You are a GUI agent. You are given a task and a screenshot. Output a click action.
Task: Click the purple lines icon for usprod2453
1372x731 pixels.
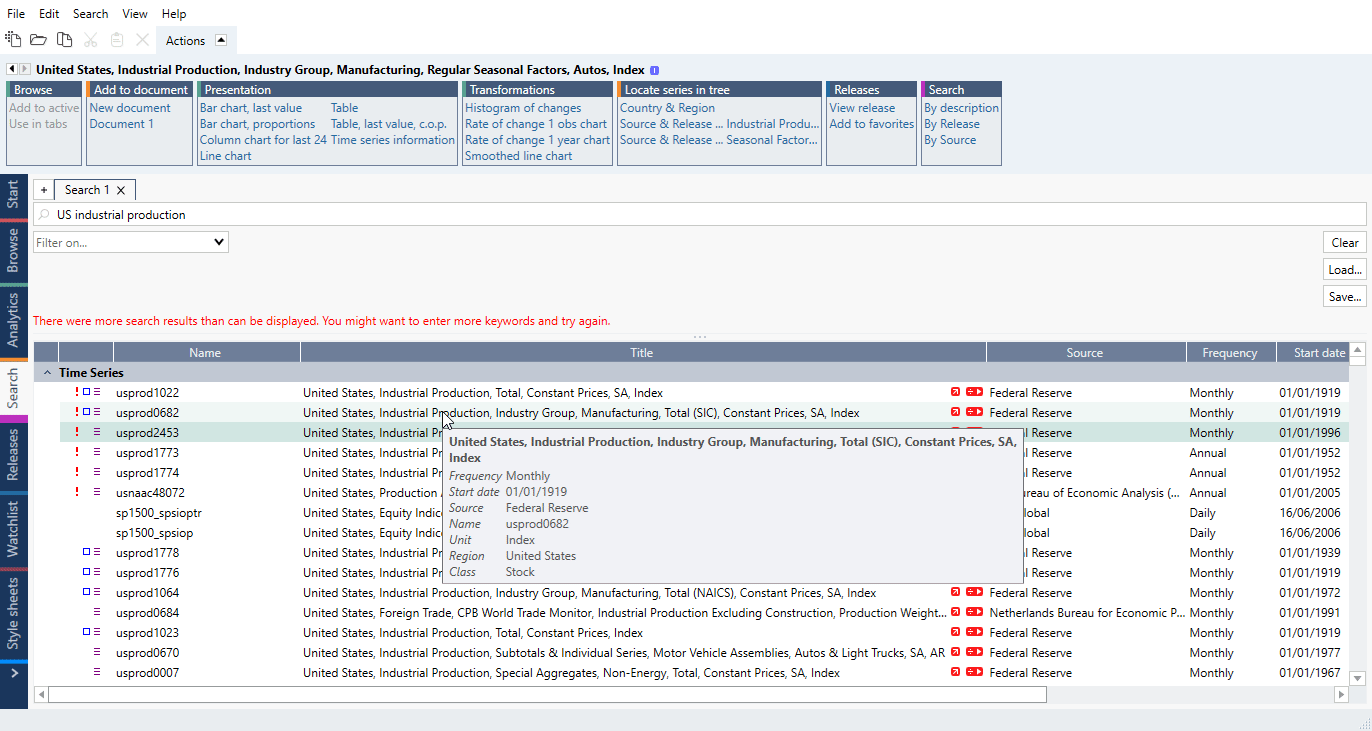(x=97, y=432)
